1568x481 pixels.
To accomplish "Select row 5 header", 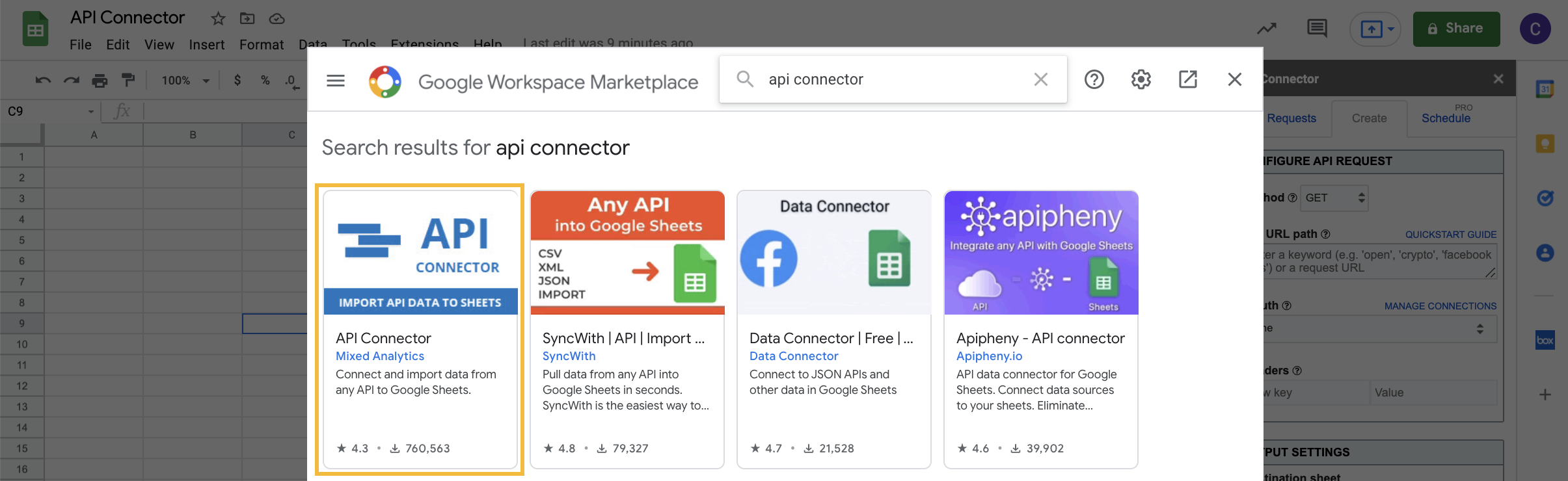I will pos(21,240).
